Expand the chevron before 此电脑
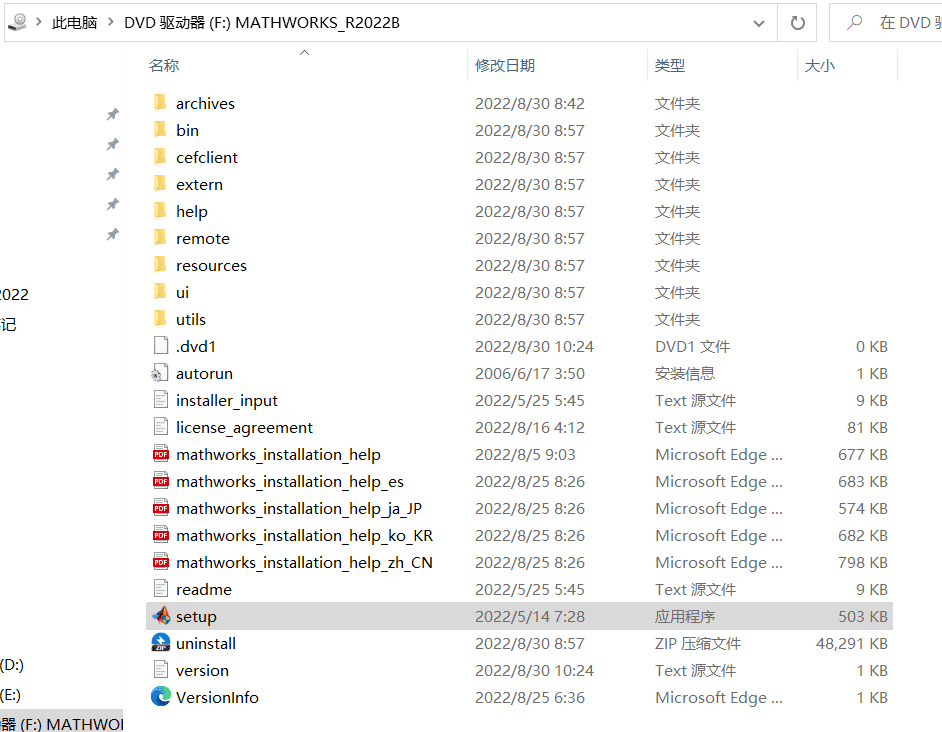This screenshot has width=942, height=732. point(39,22)
